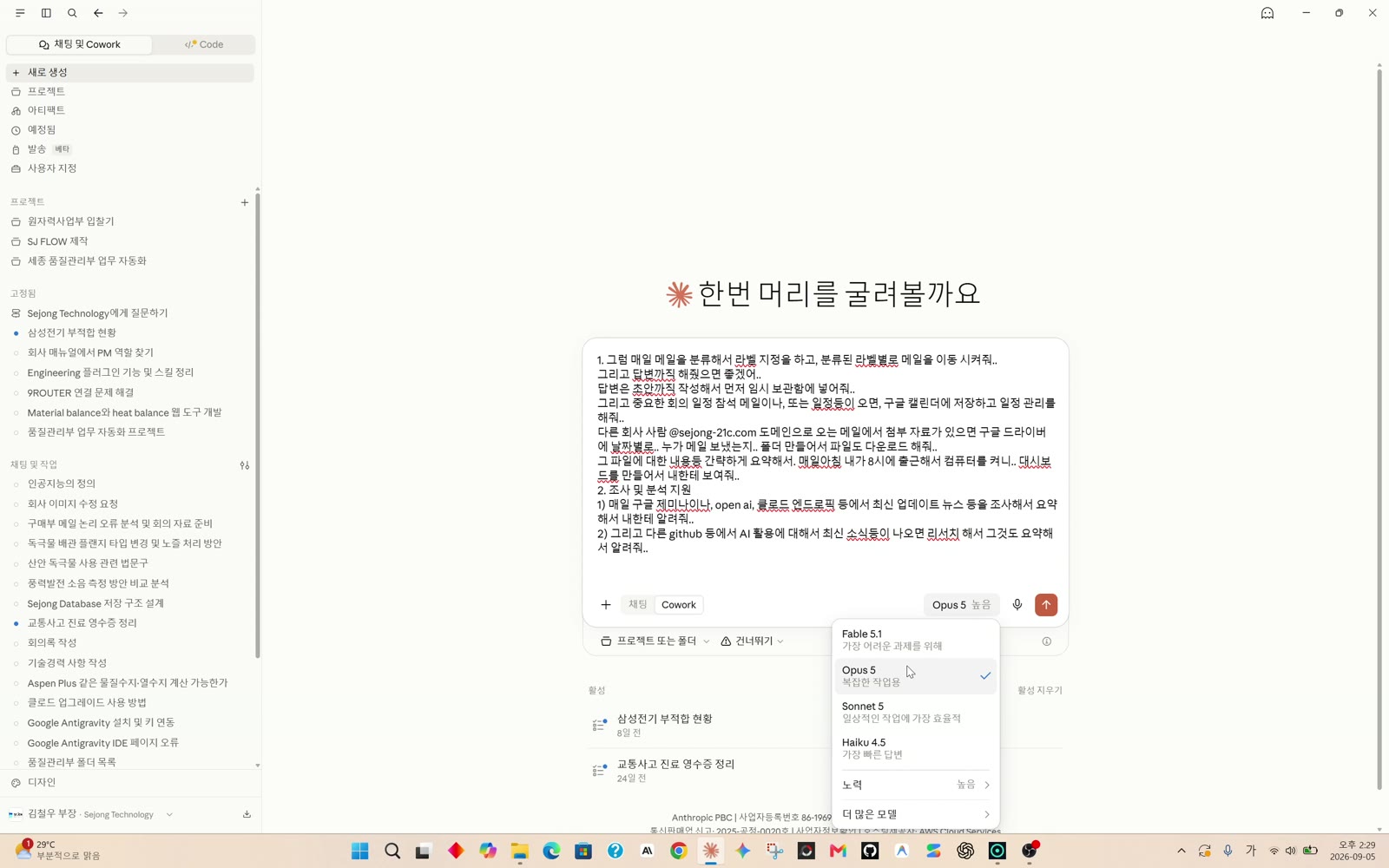Expand the 건너뛰기 dropdown
The image size is (1389, 868).
tap(753, 641)
